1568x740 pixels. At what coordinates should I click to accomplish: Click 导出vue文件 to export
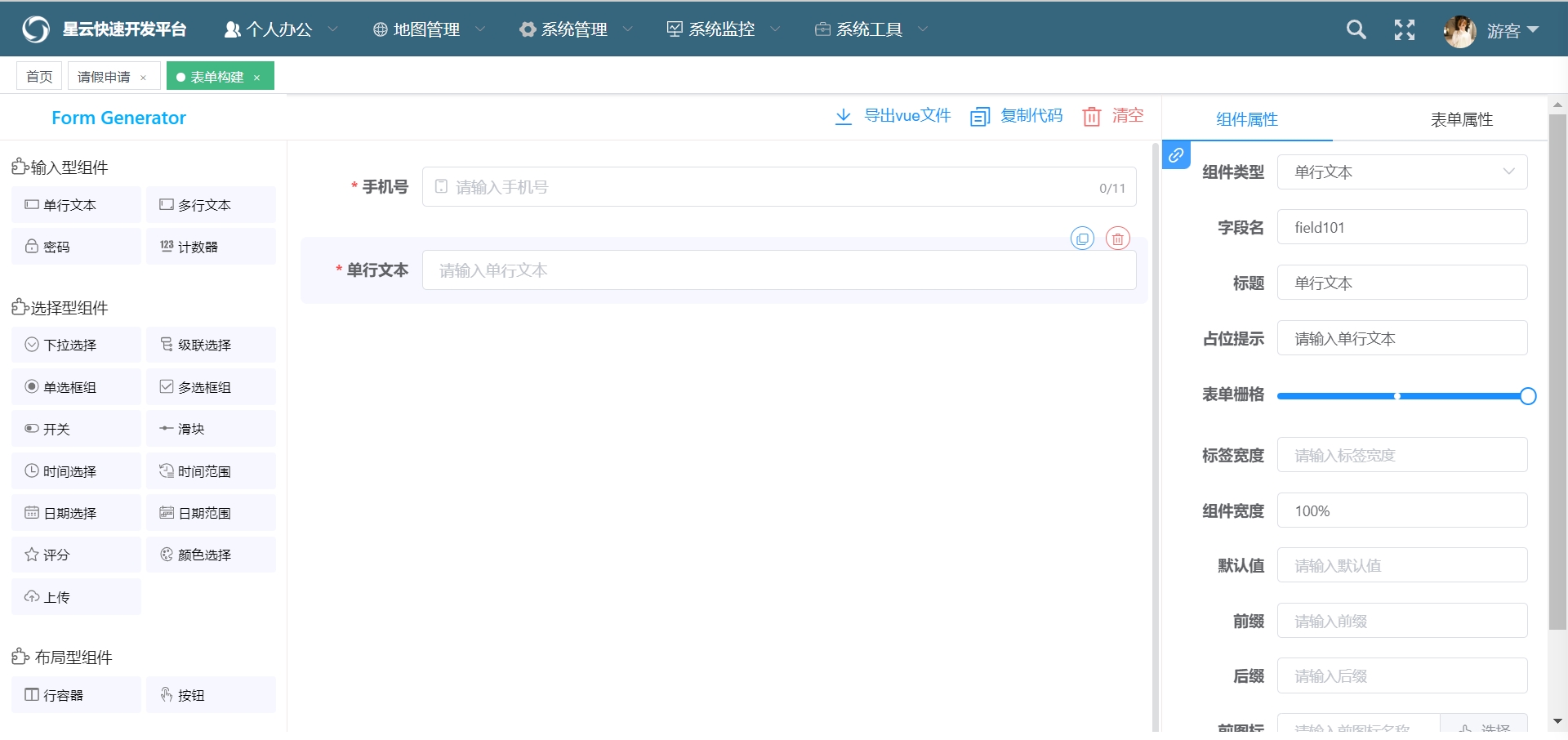893,116
